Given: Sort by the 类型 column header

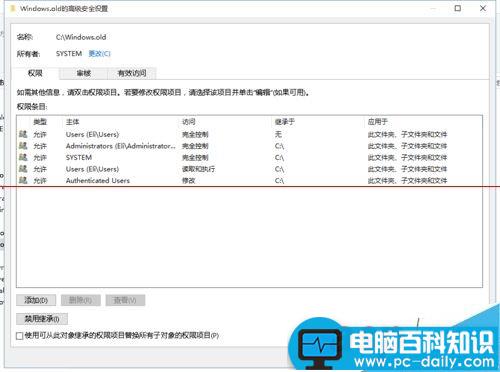Looking at the screenshot, I should tap(40, 122).
